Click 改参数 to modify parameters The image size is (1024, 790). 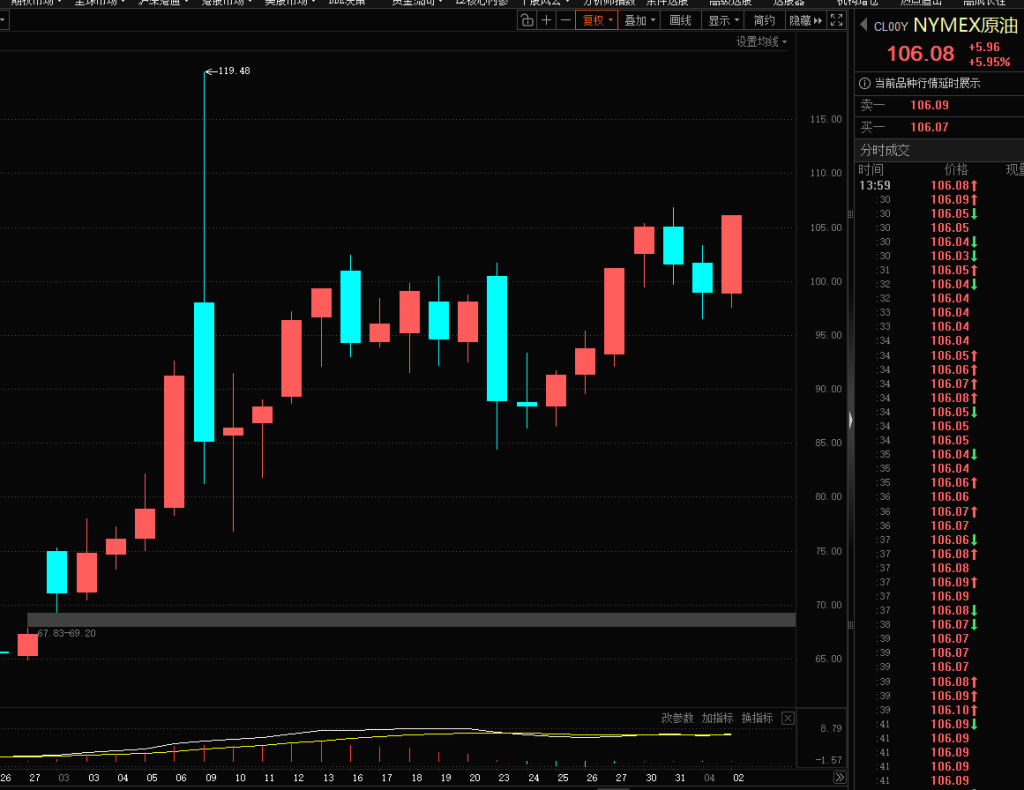tap(677, 718)
